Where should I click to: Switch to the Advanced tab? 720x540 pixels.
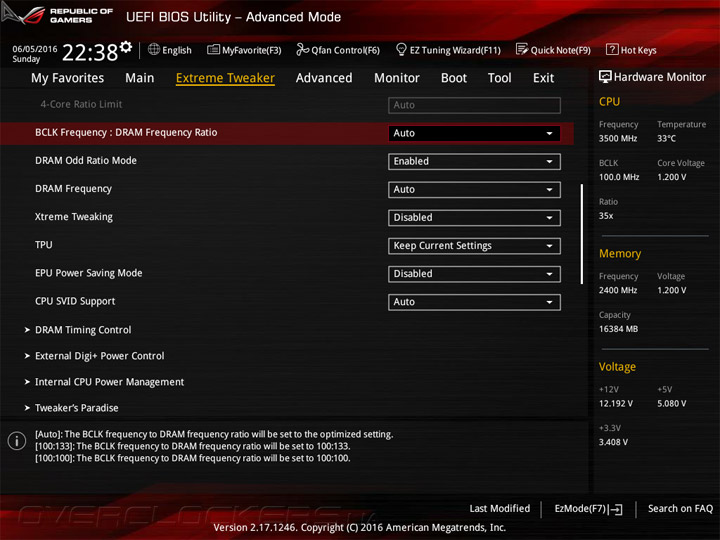[x=324, y=78]
